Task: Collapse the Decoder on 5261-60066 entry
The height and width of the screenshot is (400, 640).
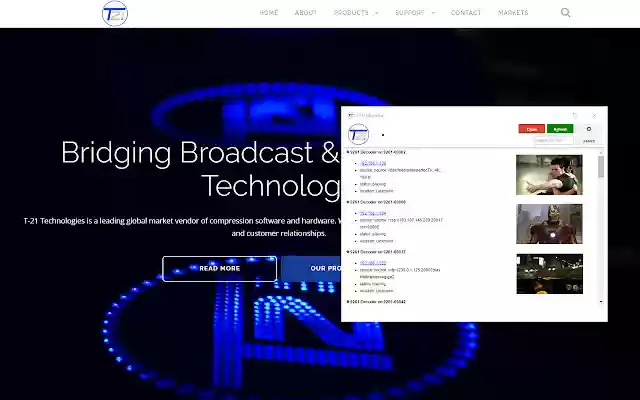Action: 348,202
